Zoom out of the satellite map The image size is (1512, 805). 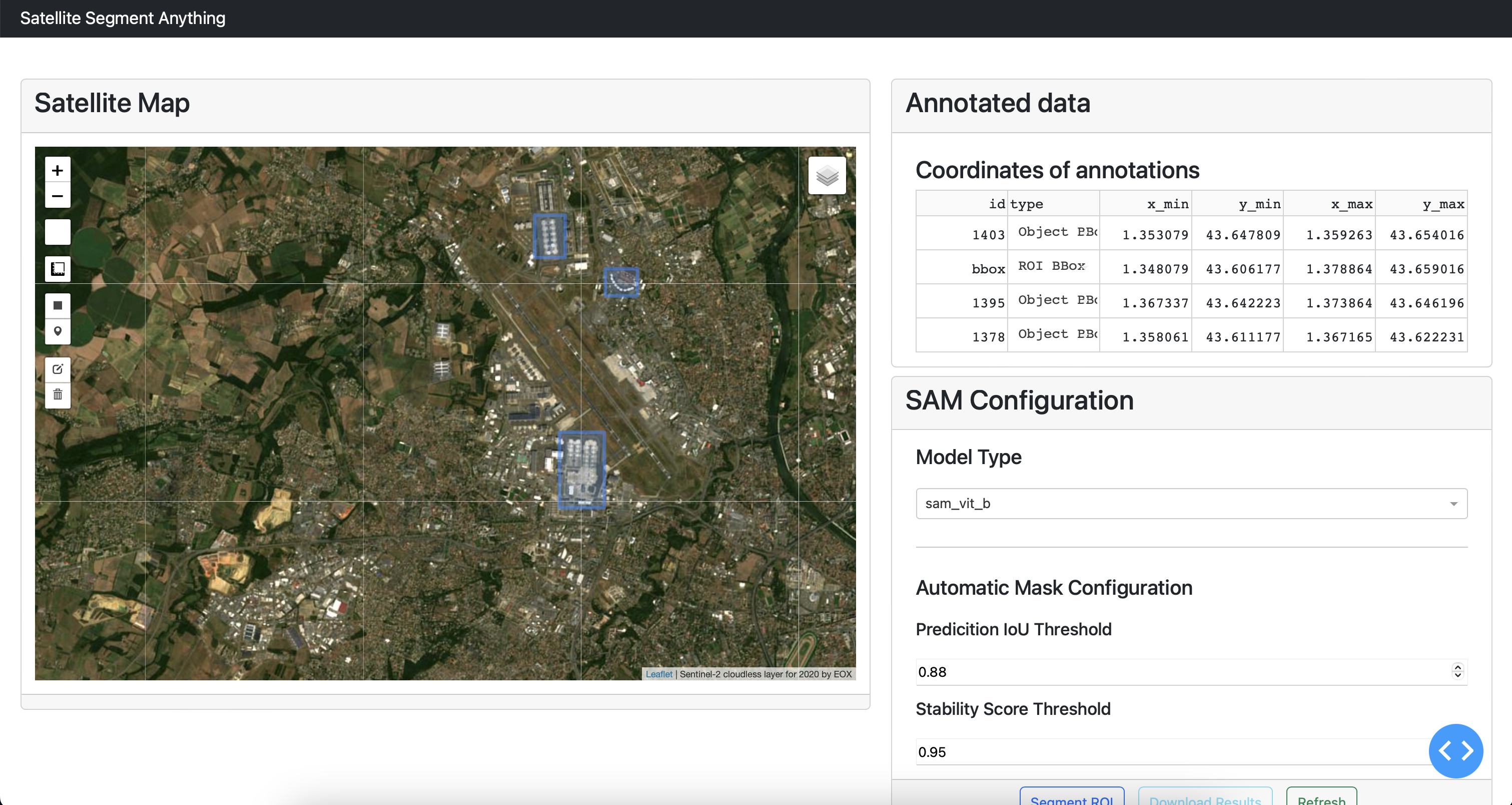(58, 196)
